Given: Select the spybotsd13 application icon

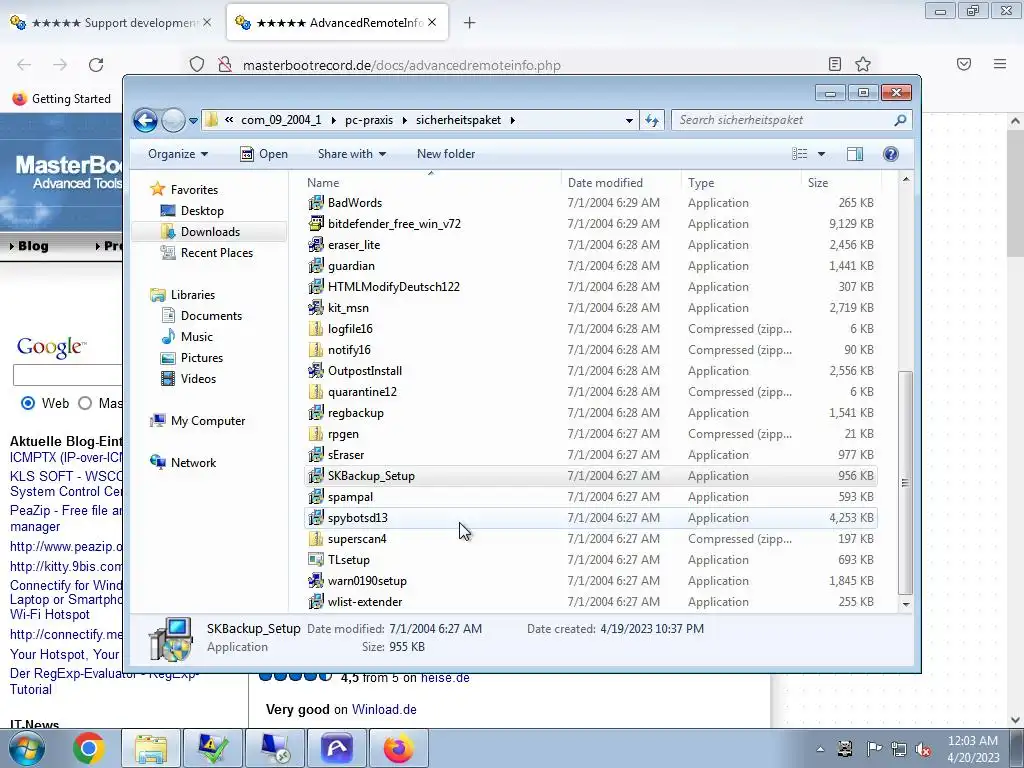Looking at the screenshot, I should coord(316,518).
